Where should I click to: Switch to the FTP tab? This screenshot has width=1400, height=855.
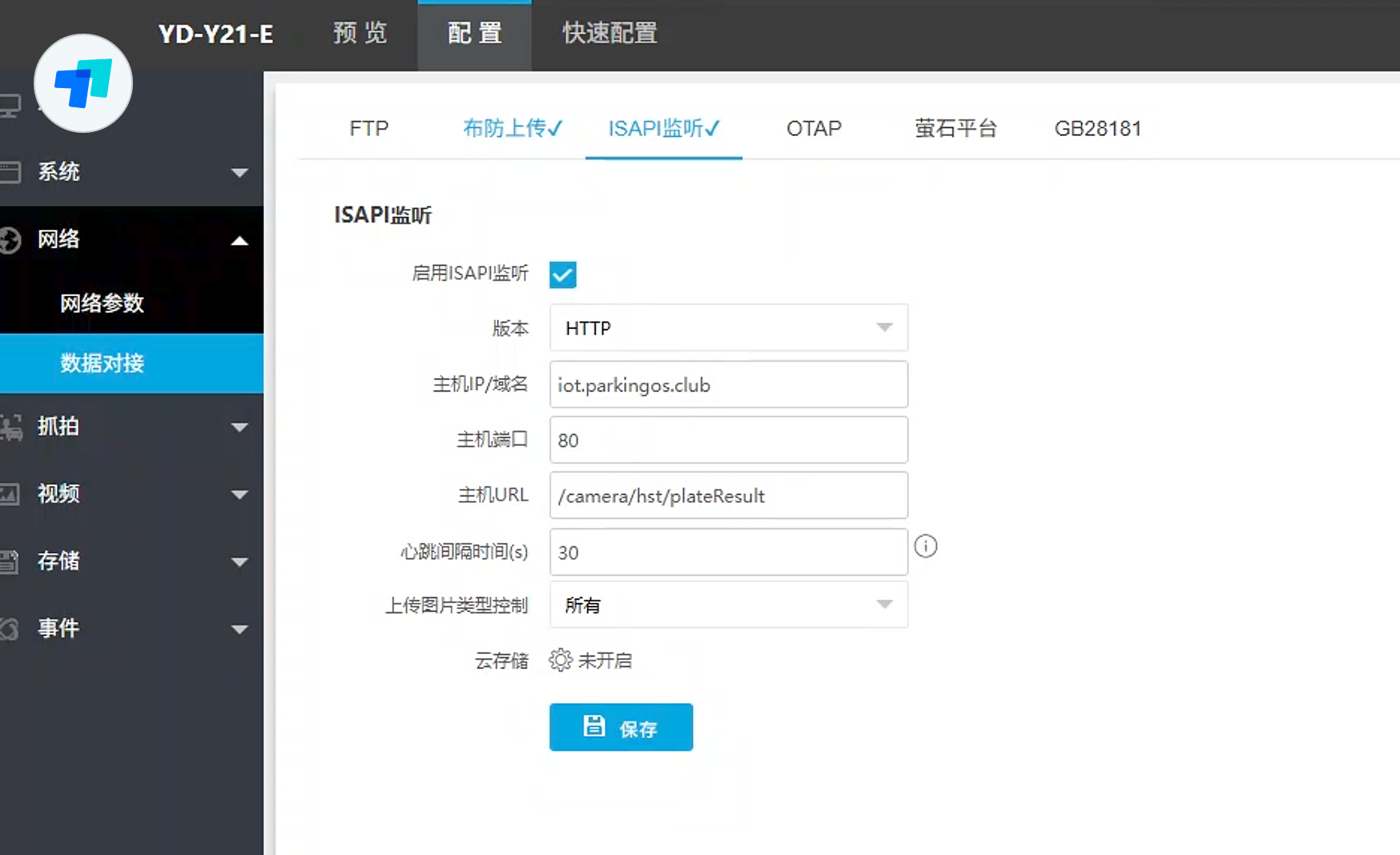click(368, 129)
